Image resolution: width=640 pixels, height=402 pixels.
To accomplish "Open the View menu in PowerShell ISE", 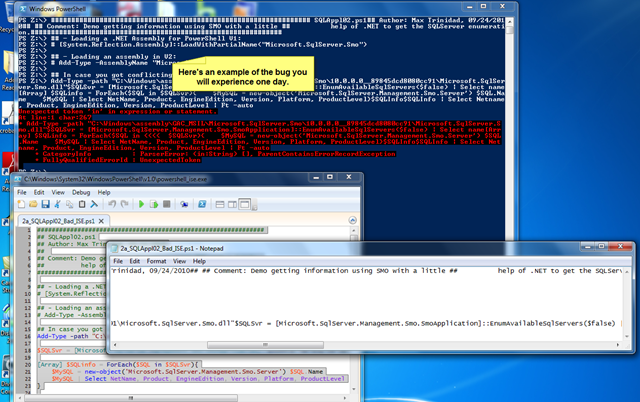I will [58, 192].
